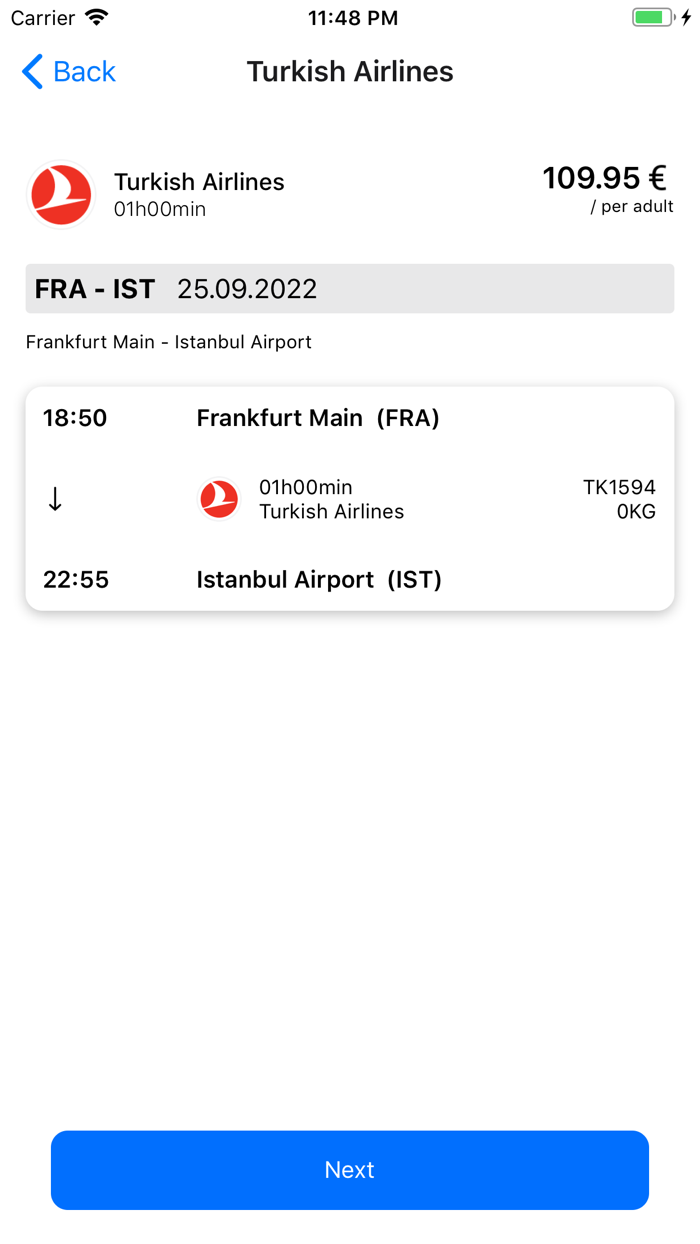Tap Istanbul Airport (IST) arrival airport
The height and width of the screenshot is (1244, 700).
tap(319, 580)
